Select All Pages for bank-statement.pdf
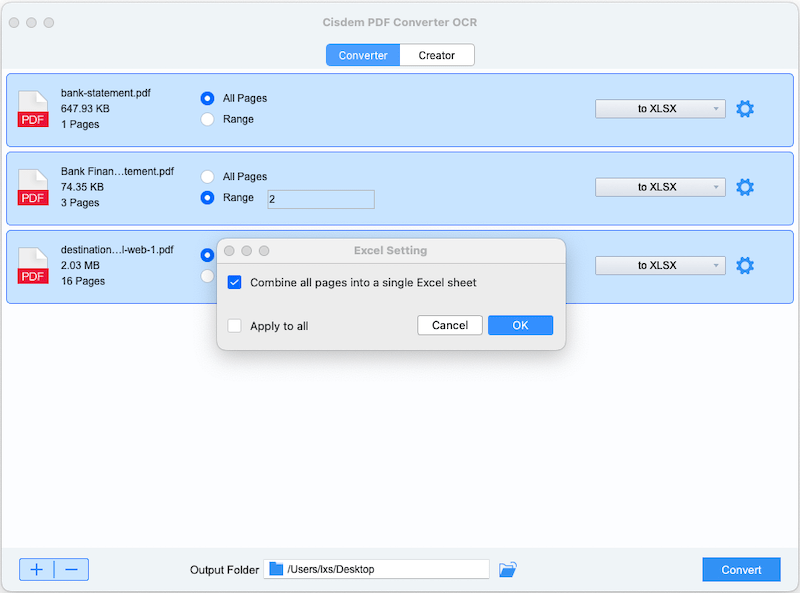Viewport: 800px width, 593px height. click(x=207, y=98)
